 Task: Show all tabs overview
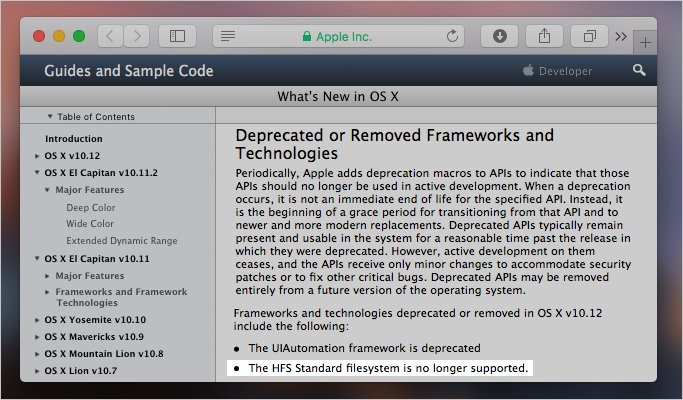pyautogui.click(x=589, y=36)
